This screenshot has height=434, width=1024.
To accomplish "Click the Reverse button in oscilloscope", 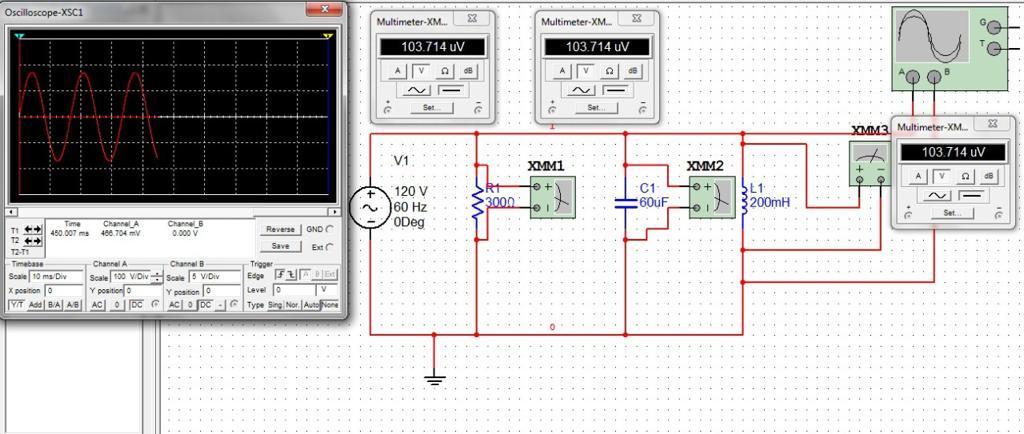I will tap(280, 229).
